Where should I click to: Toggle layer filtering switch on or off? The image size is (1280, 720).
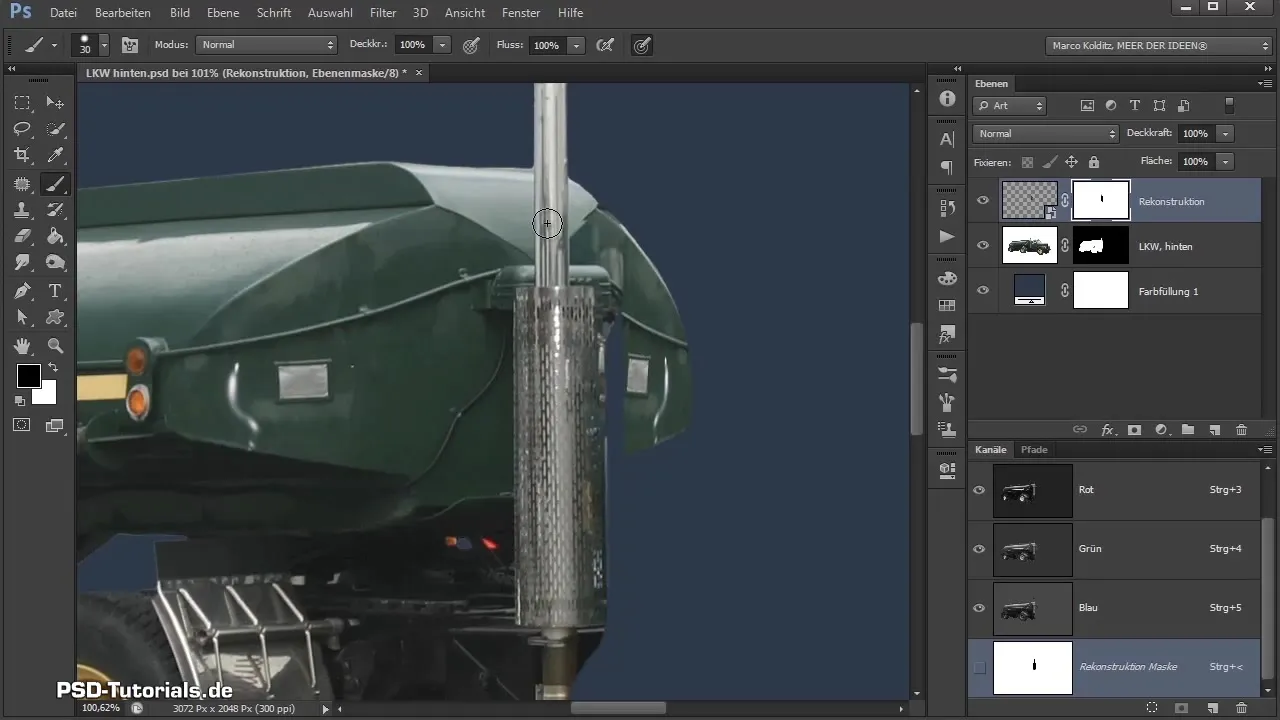click(1230, 105)
